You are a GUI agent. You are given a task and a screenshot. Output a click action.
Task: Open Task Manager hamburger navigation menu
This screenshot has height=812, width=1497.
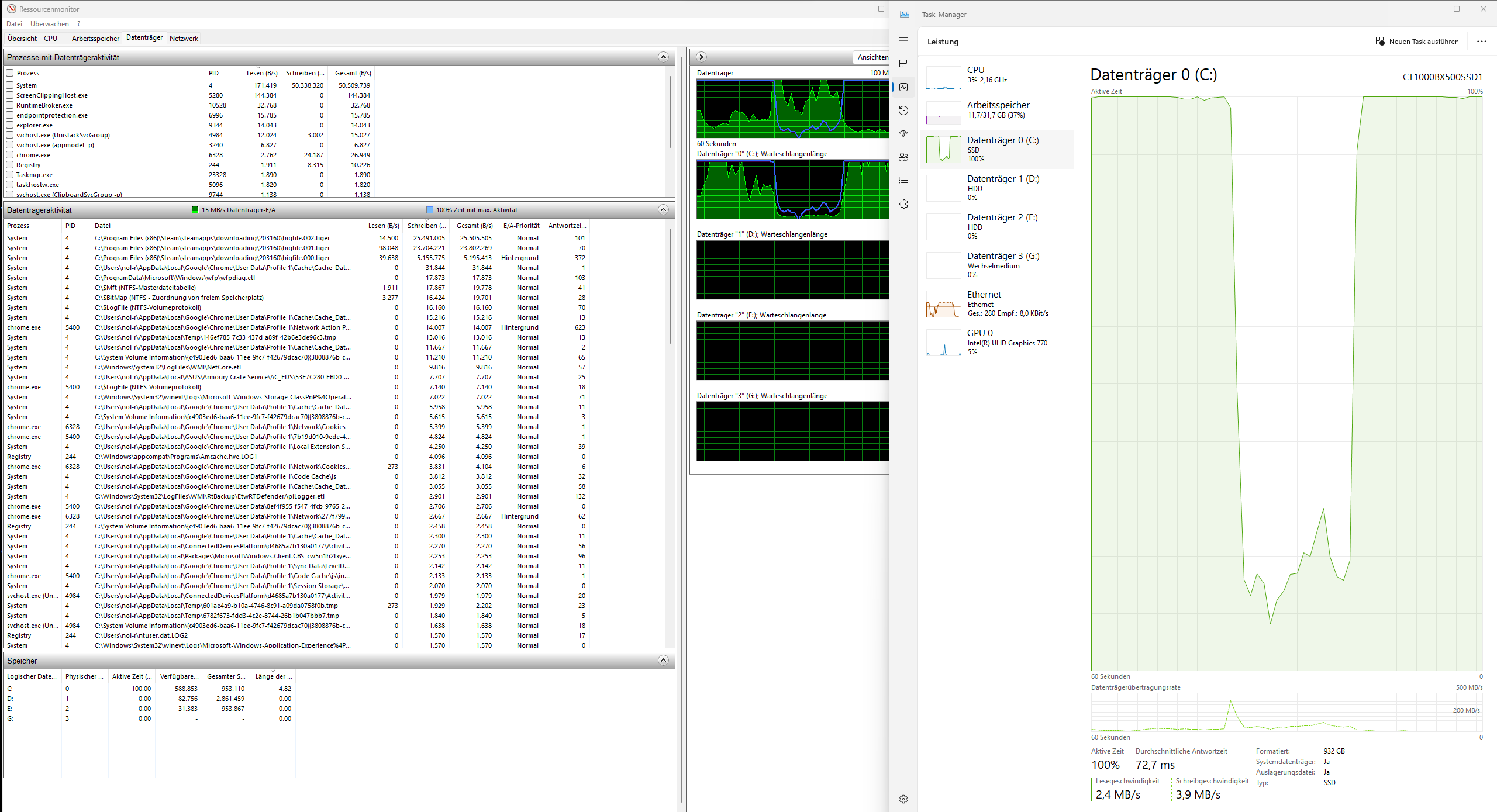(903, 40)
